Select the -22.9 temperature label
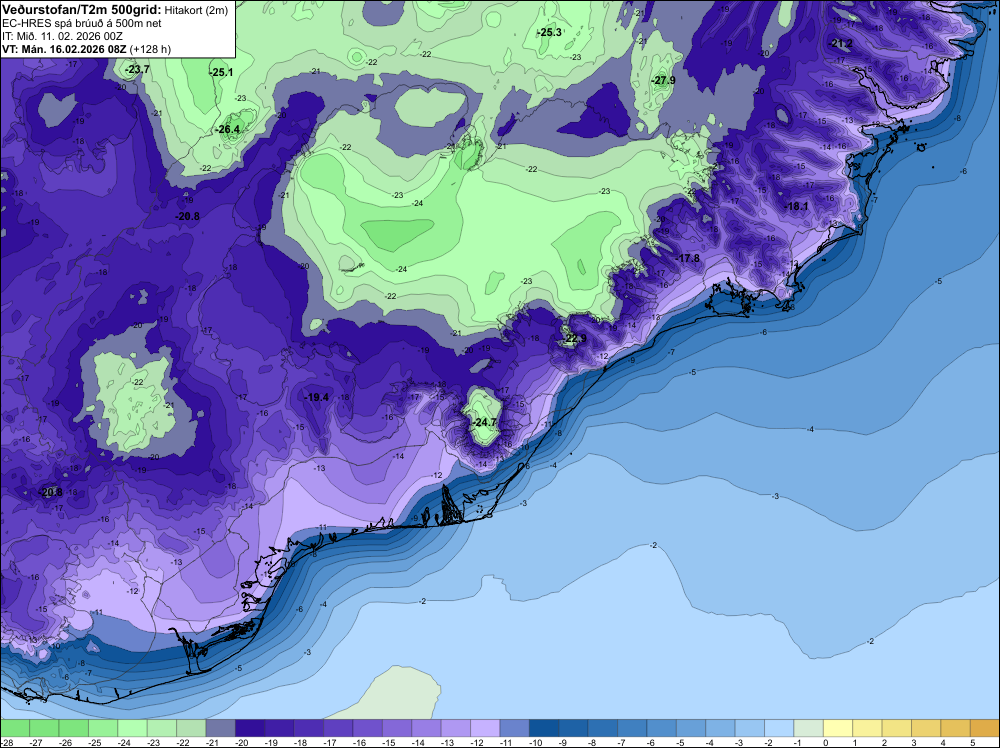The height and width of the screenshot is (748, 1000). 574,338
